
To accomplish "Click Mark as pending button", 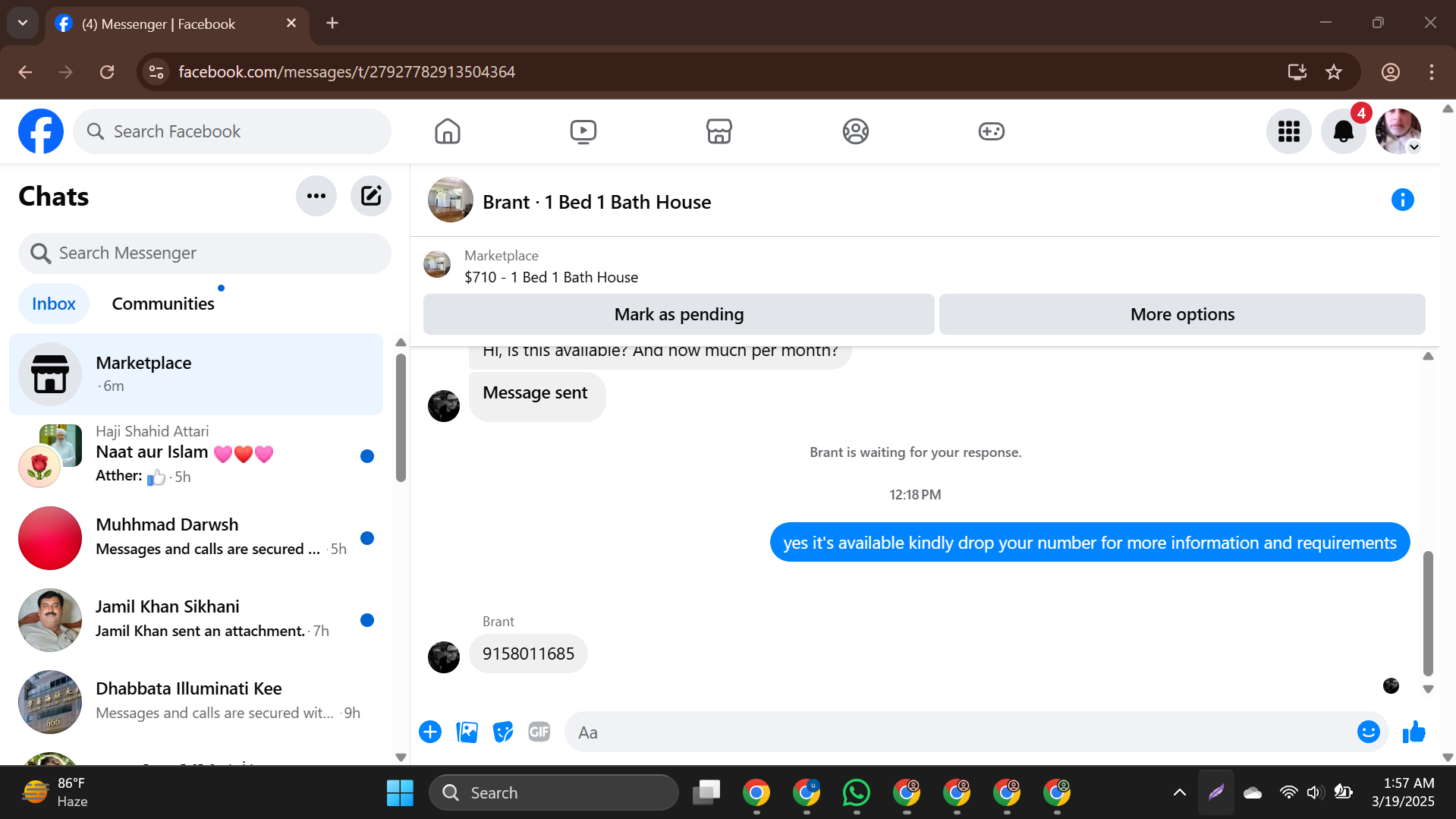I will [x=679, y=314].
